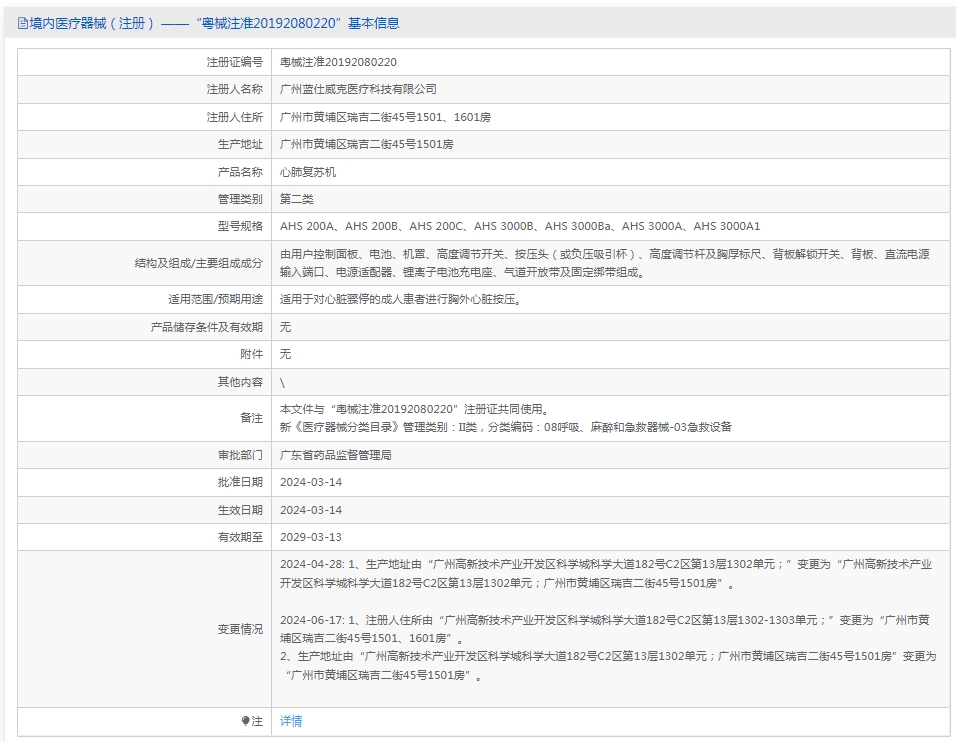Click the header title 境内医疗器械（注册）基本信息
Image resolution: width=956 pixels, height=742 pixels.
214,23
